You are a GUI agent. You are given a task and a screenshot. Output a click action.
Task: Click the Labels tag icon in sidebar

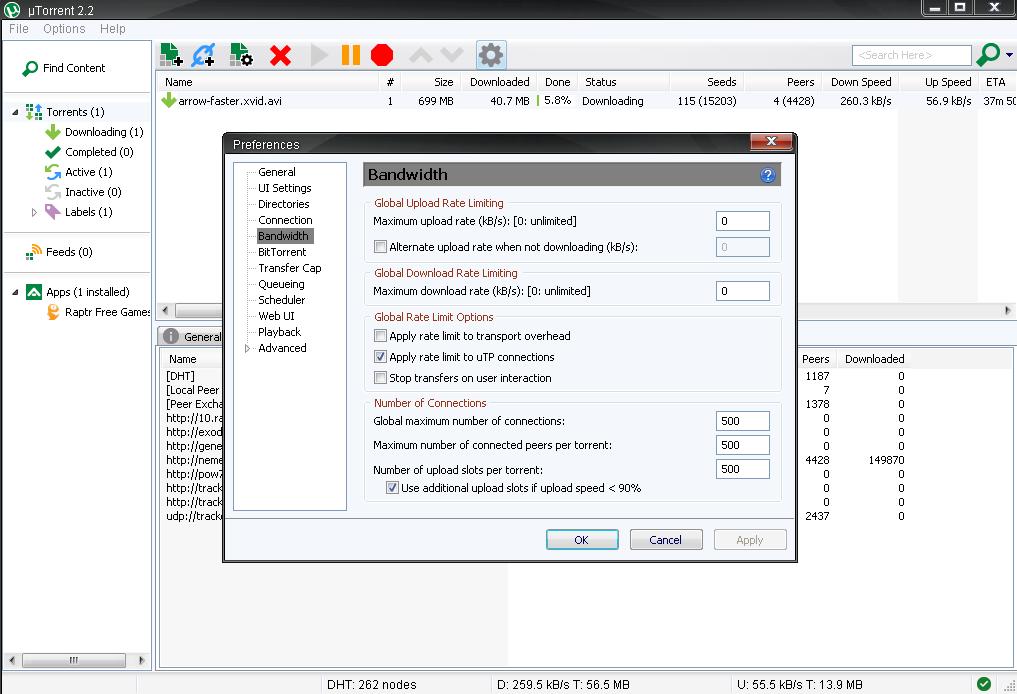tap(53, 211)
